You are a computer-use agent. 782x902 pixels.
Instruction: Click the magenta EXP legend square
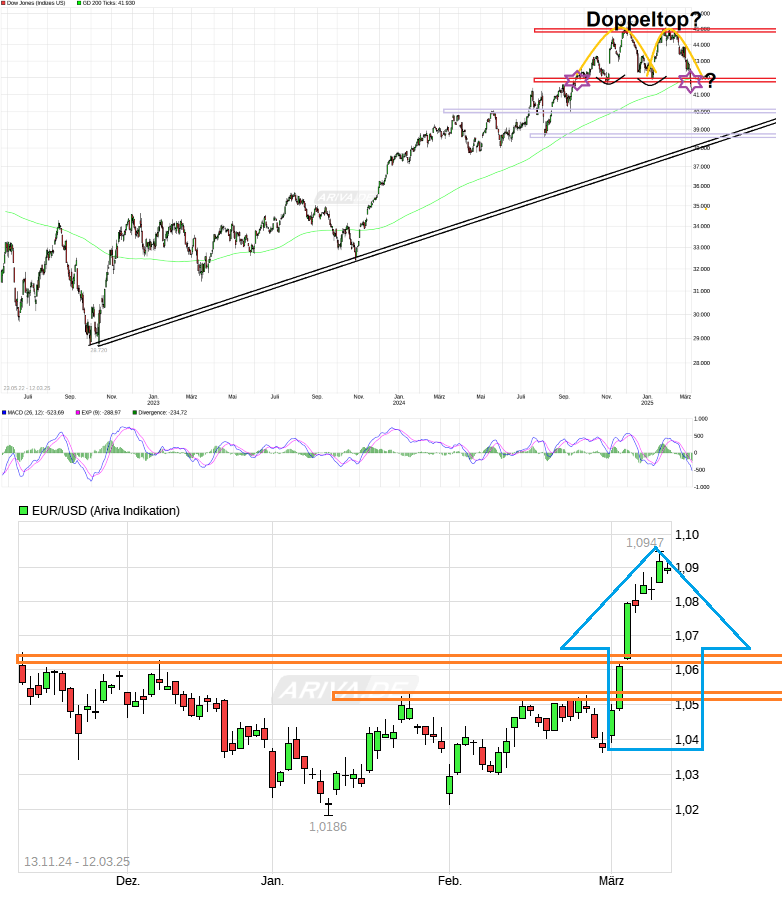78,412
